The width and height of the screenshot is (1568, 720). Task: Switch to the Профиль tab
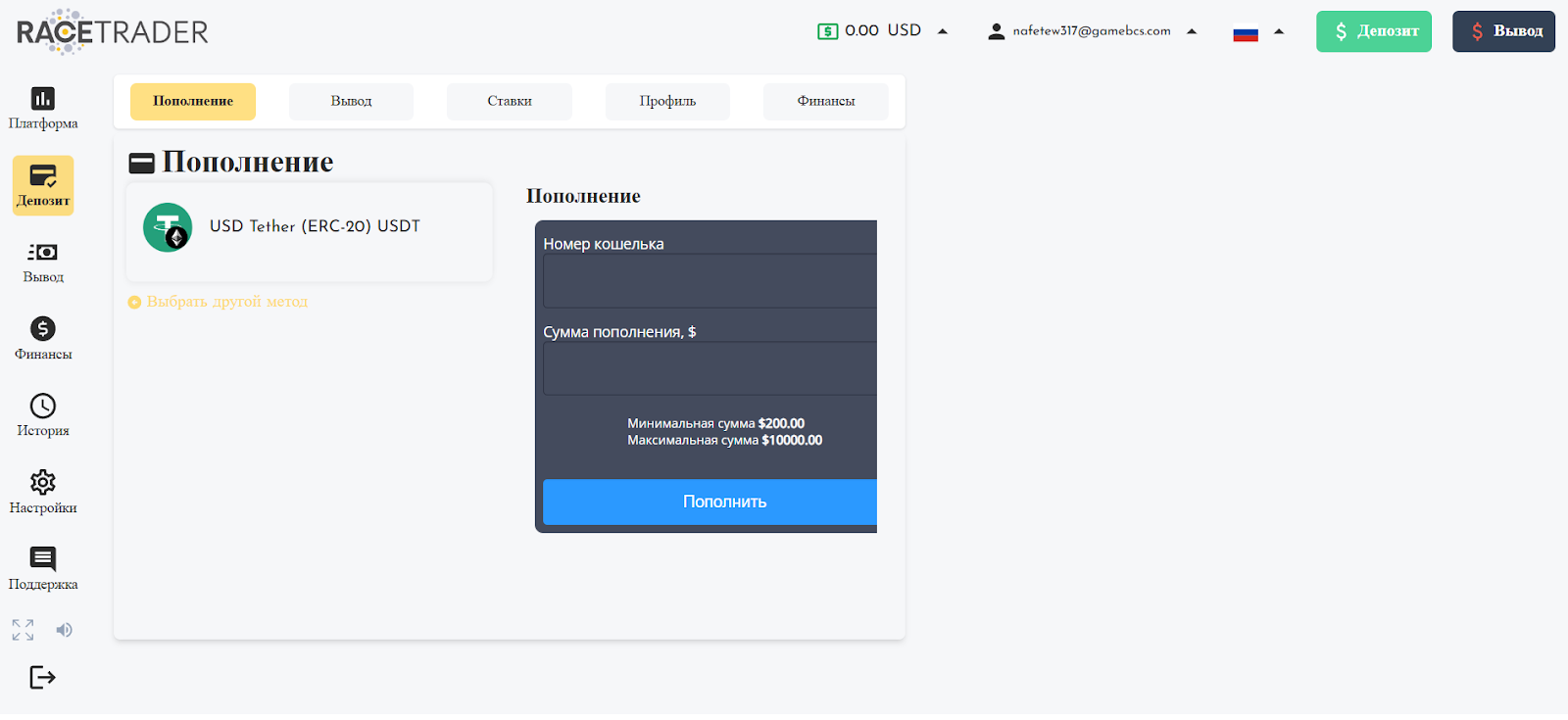click(667, 101)
